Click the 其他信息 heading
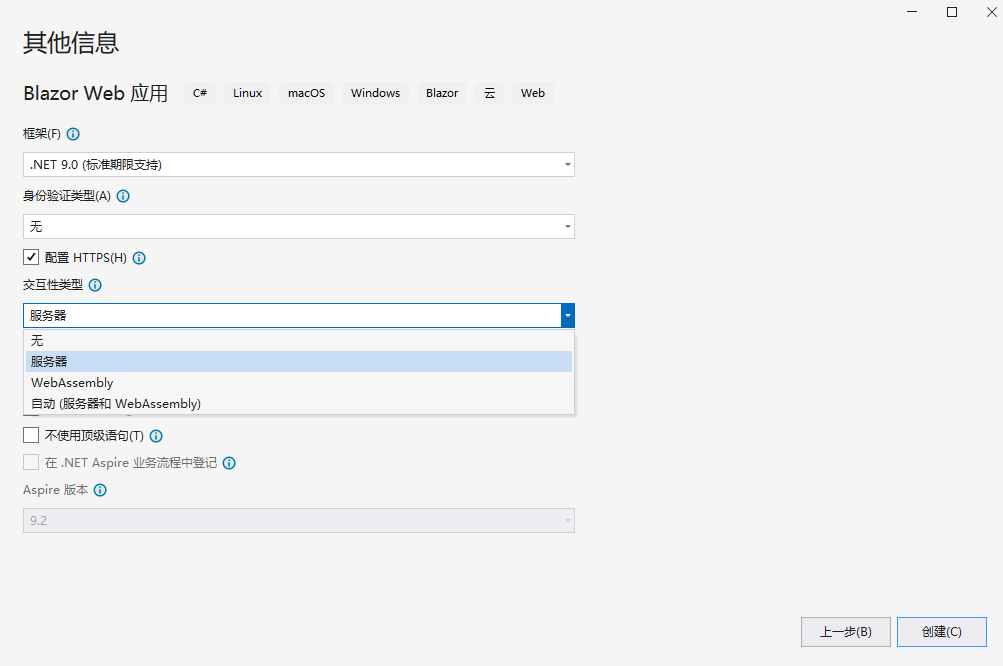1003x666 pixels. 71,43
